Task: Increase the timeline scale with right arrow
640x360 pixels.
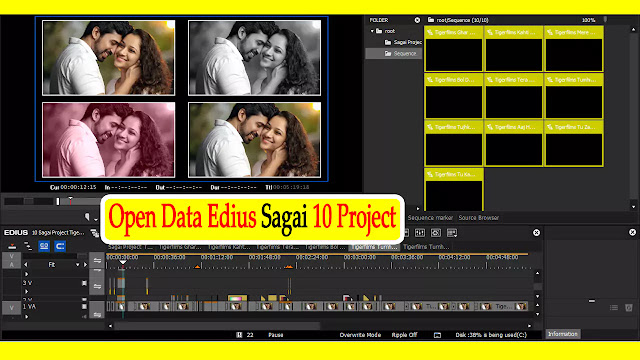Action: [85, 265]
